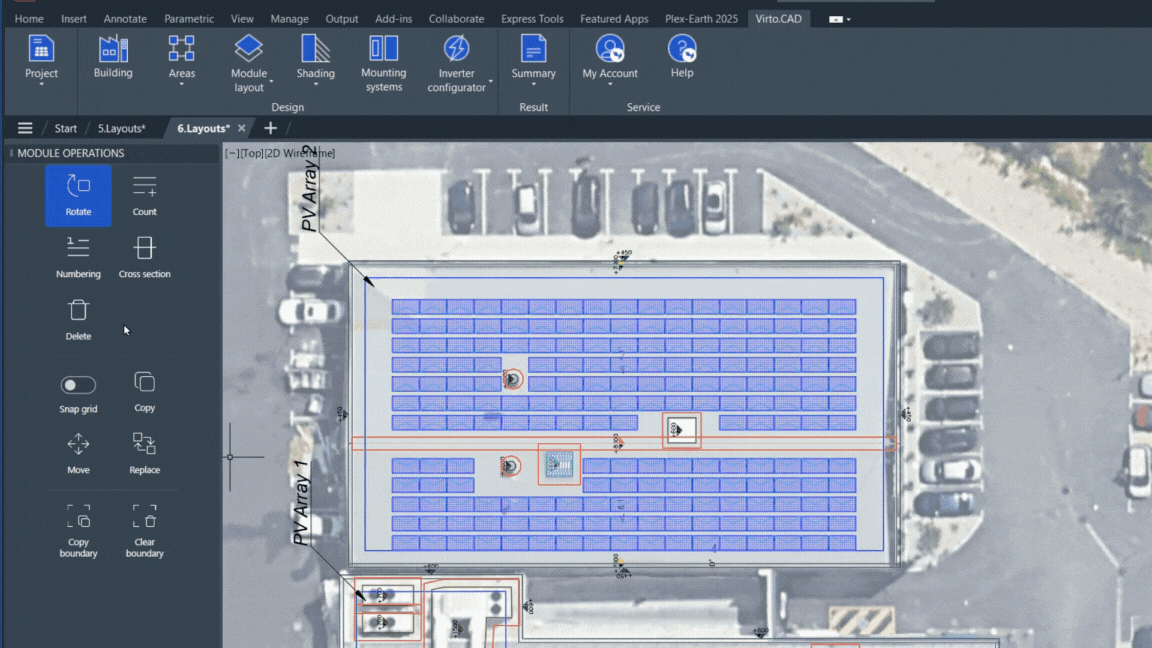This screenshot has height=648, width=1152.
Task: Choose the Copy module operation
Action: tap(145, 392)
